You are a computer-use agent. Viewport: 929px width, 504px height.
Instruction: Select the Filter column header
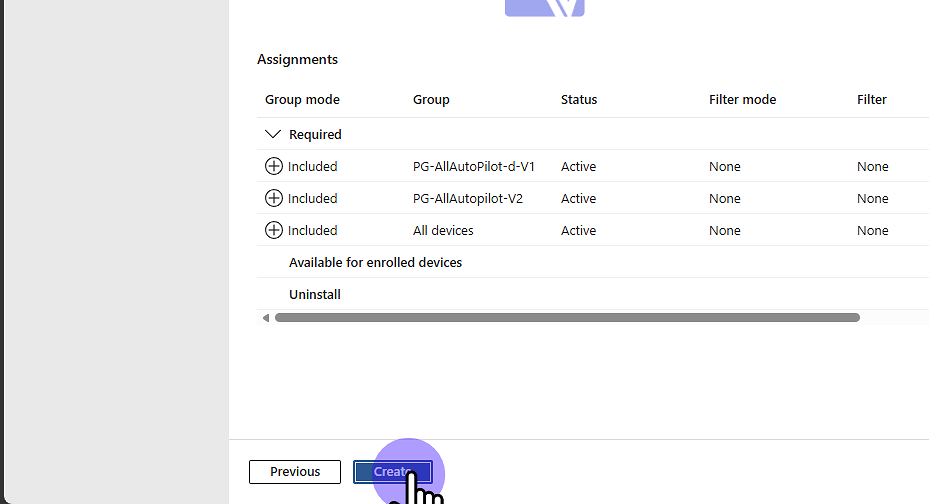pos(872,99)
